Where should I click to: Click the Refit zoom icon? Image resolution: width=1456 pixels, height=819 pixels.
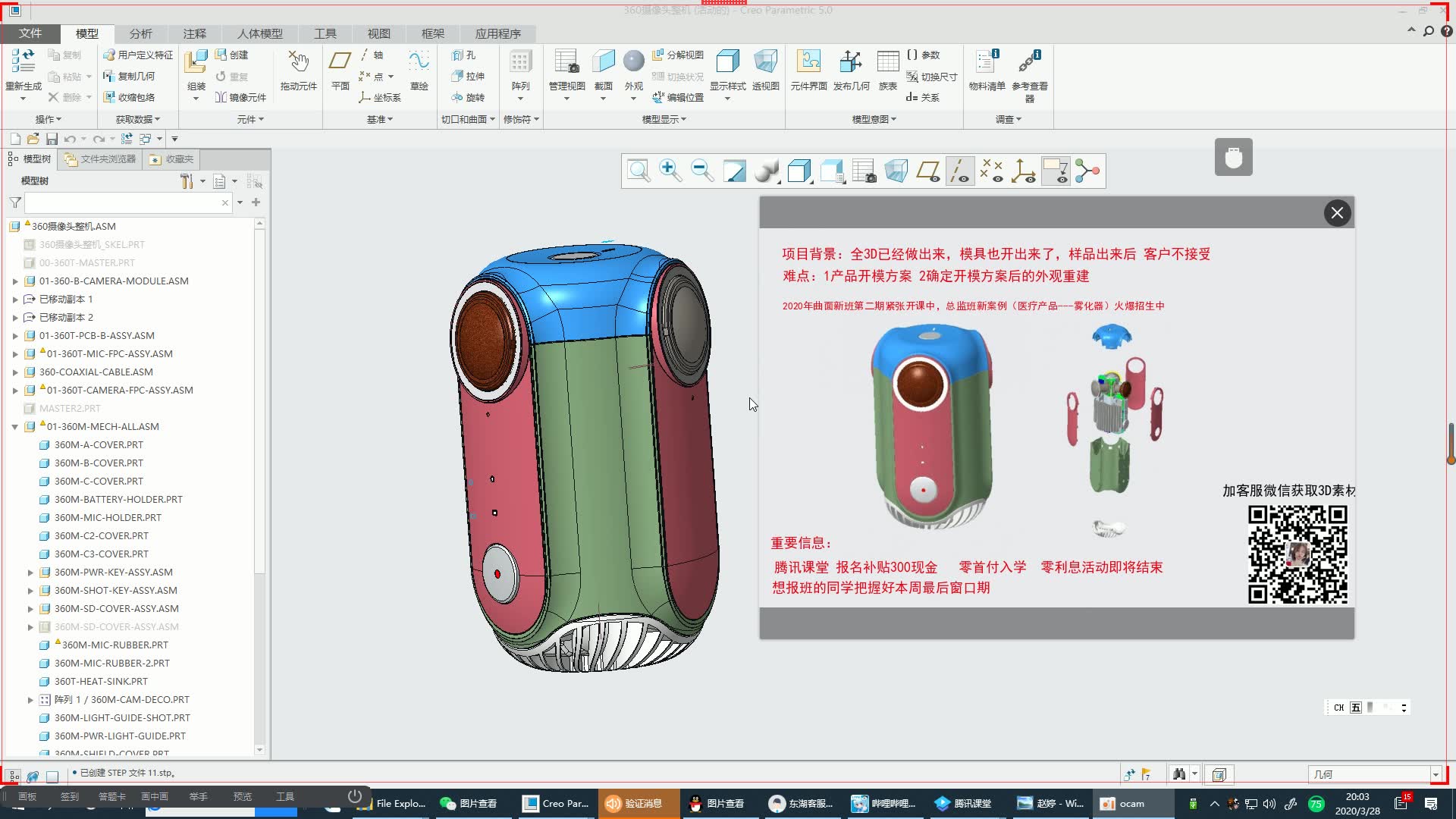tap(639, 171)
